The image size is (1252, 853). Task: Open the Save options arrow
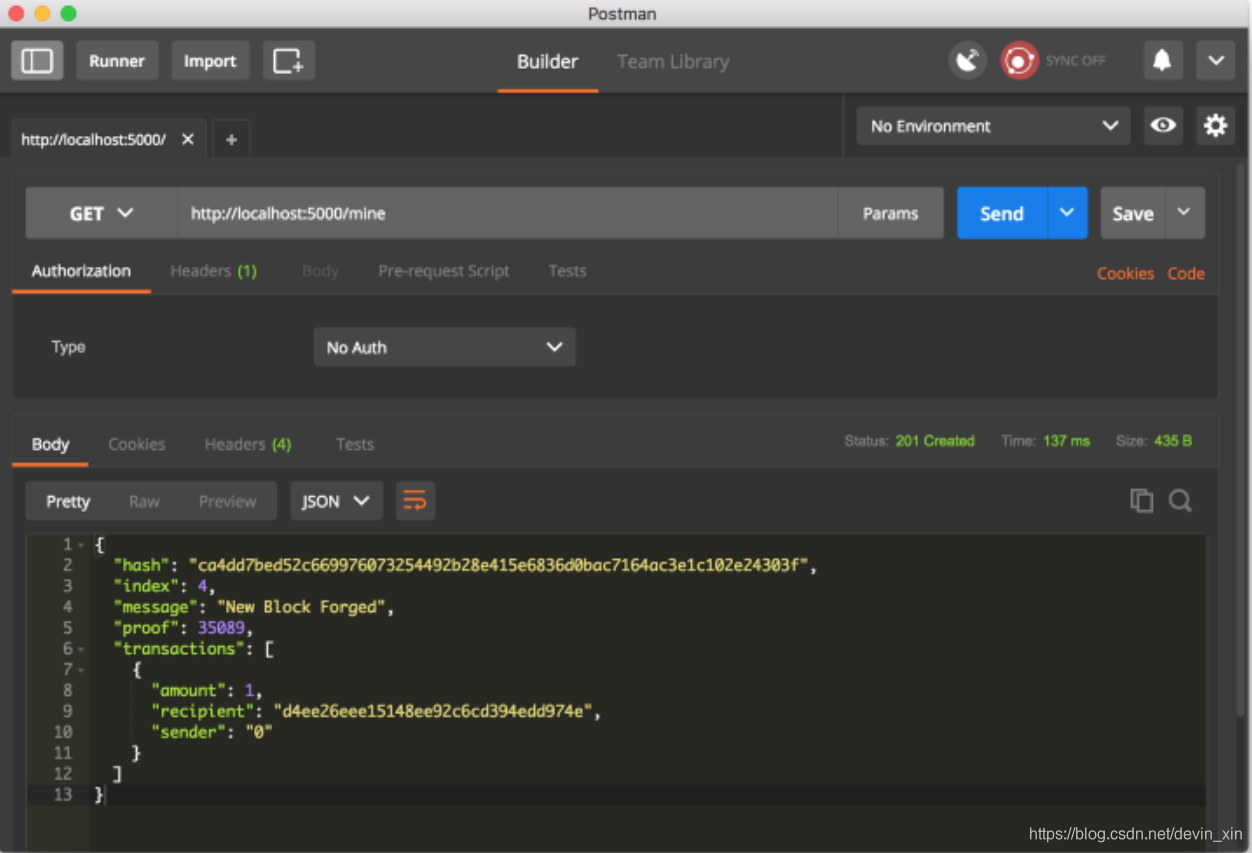click(x=1185, y=213)
